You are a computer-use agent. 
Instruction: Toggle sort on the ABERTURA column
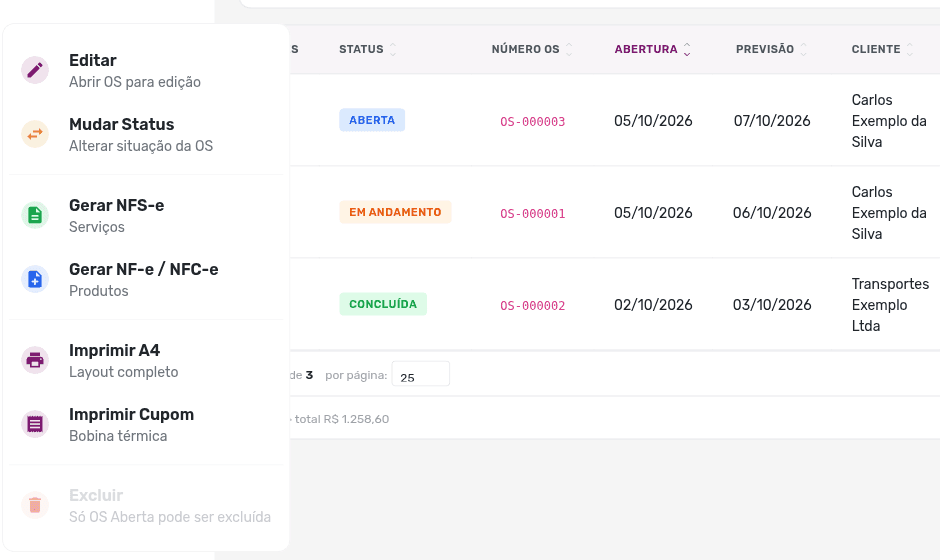(x=653, y=49)
